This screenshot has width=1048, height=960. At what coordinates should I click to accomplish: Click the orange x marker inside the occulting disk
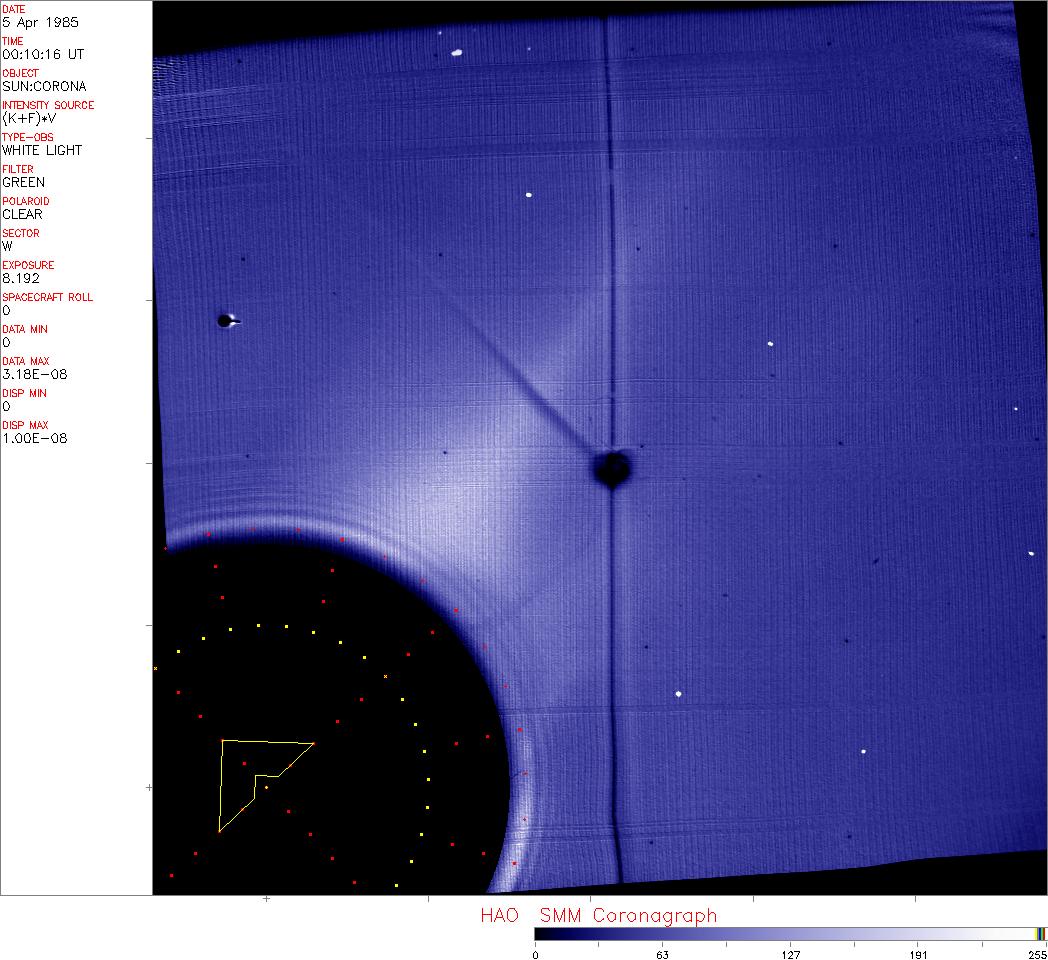click(x=385, y=677)
